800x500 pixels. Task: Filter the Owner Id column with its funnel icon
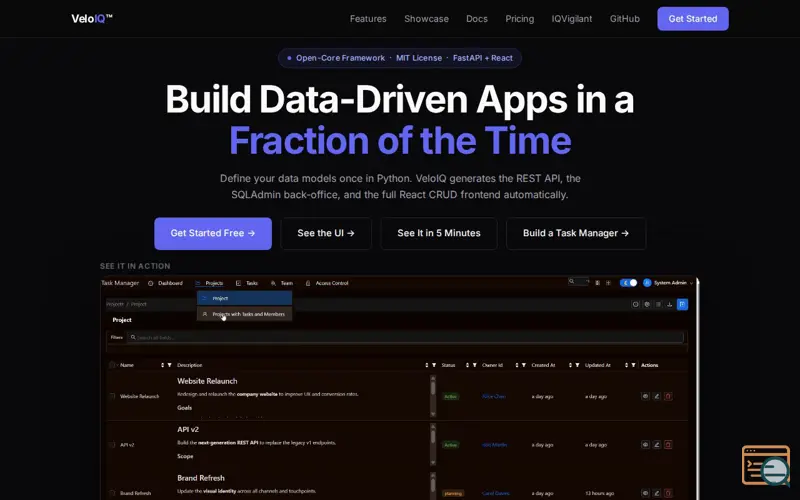(523, 365)
